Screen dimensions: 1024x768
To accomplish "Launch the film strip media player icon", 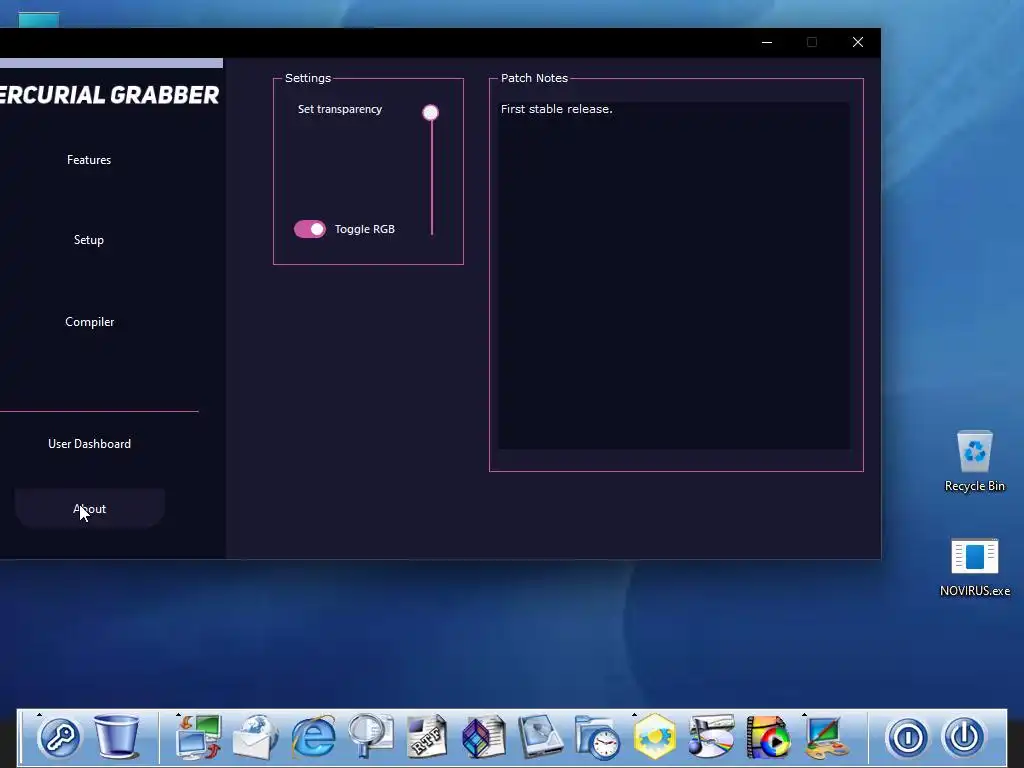I will tap(768, 738).
